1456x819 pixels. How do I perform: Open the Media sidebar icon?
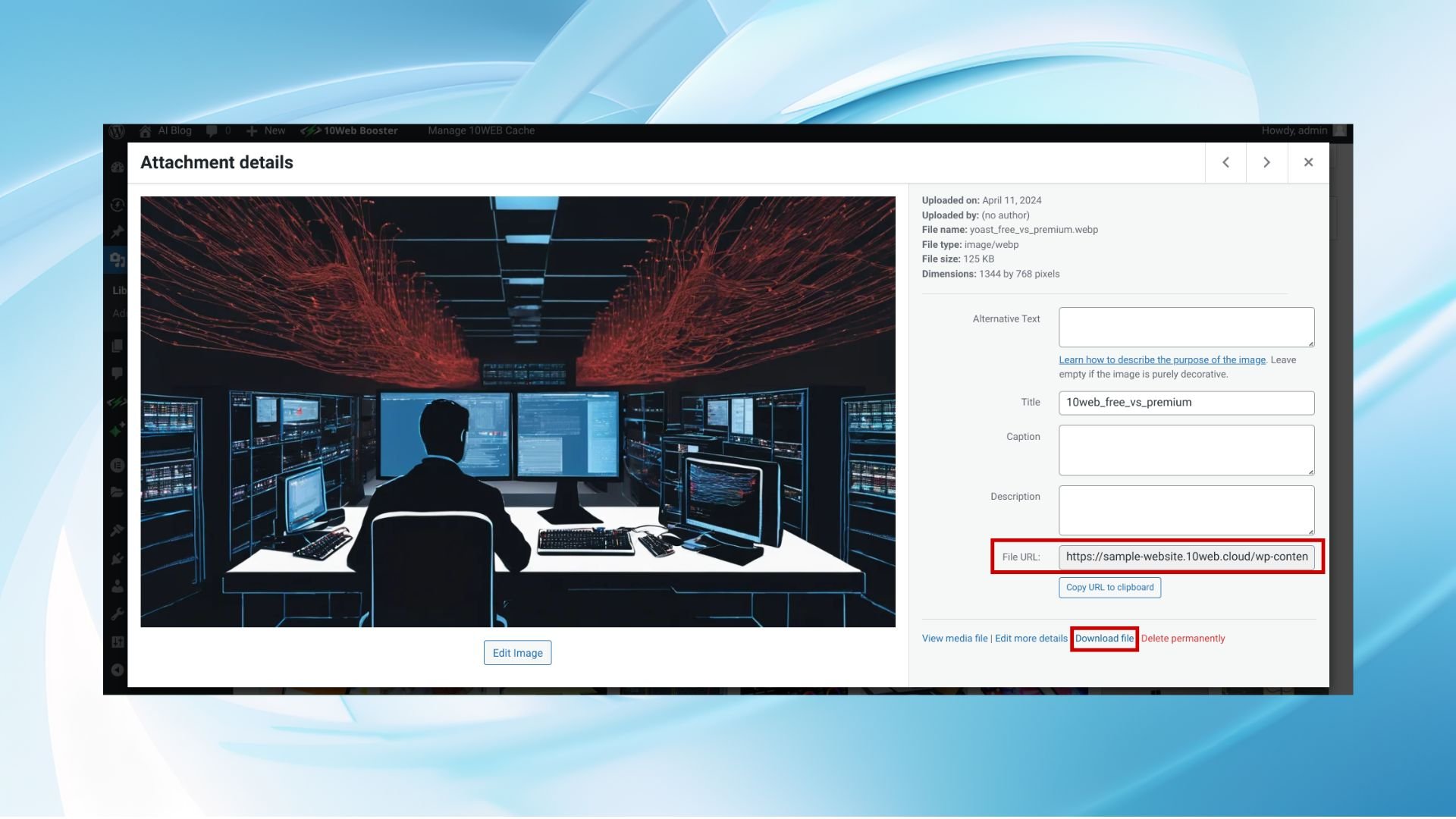tap(117, 260)
